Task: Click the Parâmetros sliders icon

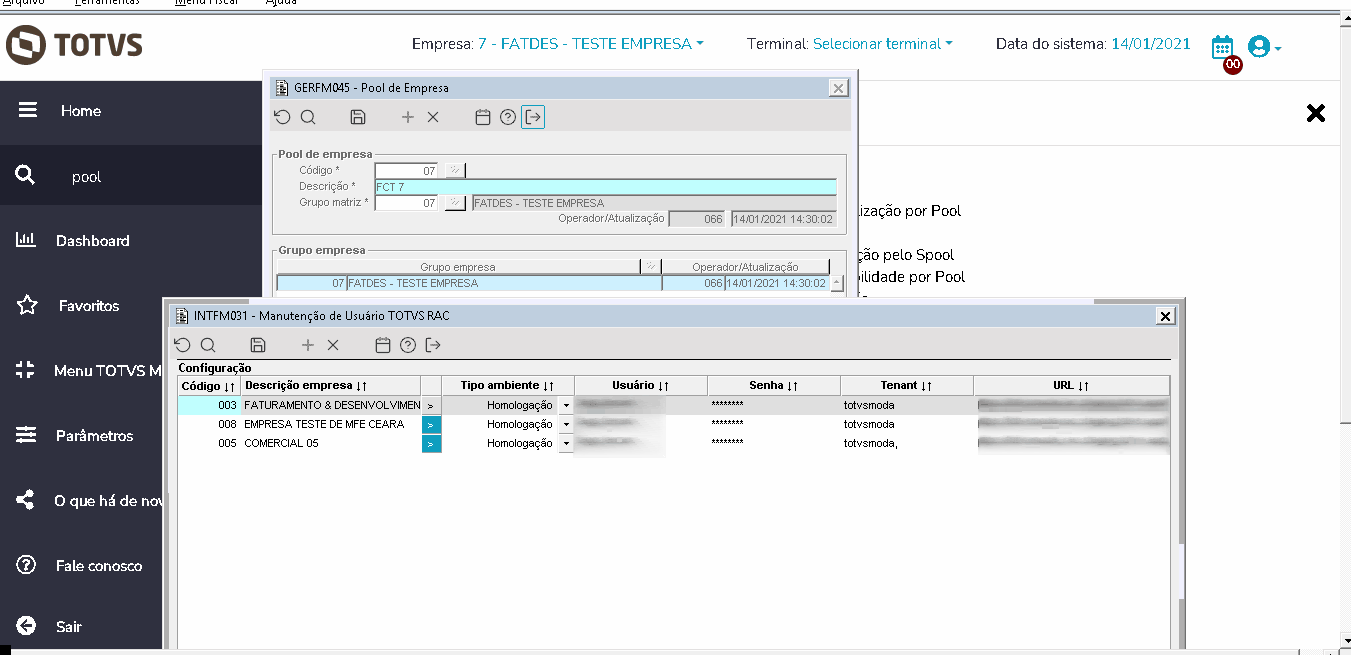Action: click(x=26, y=435)
